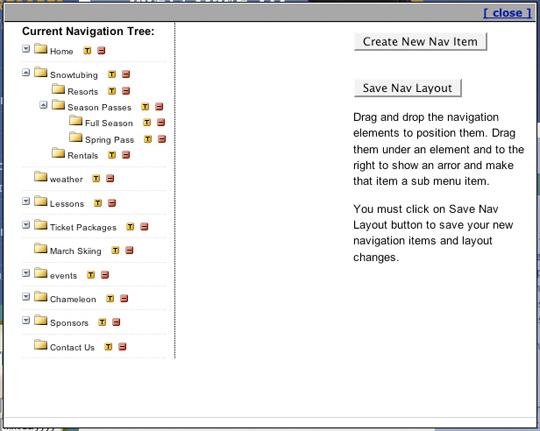
Task: Click Save Nav Layout button
Action: (x=408, y=88)
